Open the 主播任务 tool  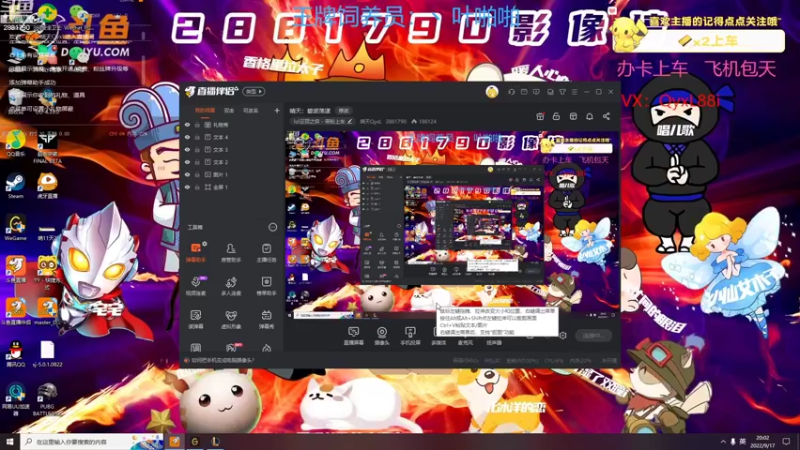click(x=266, y=253)
